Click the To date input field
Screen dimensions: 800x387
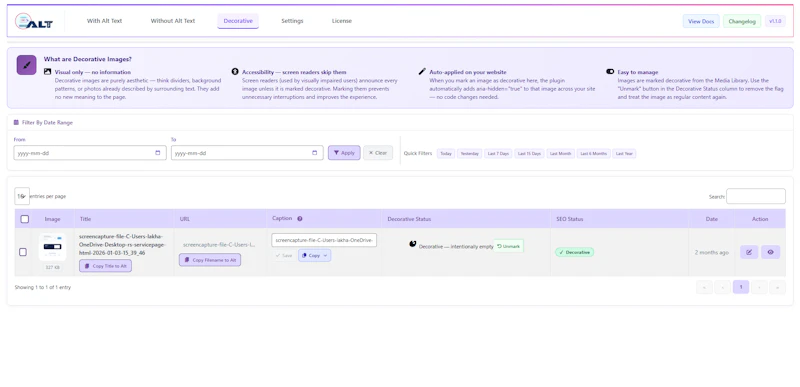point(247,153)
